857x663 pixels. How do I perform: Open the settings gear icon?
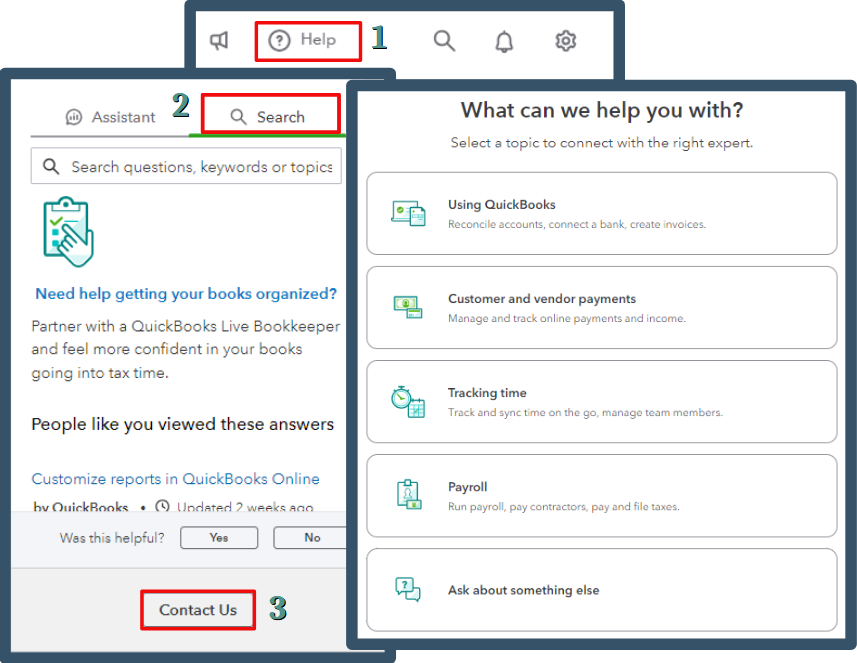(x=565, y=40)
